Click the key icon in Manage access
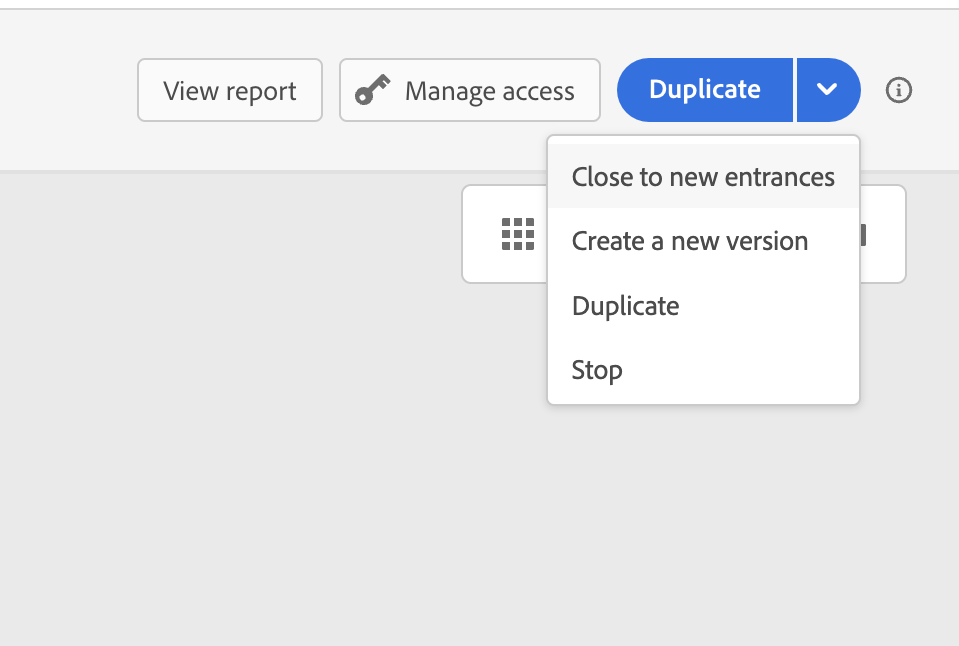Screen dimensions: 959x646 coord(373,91)
